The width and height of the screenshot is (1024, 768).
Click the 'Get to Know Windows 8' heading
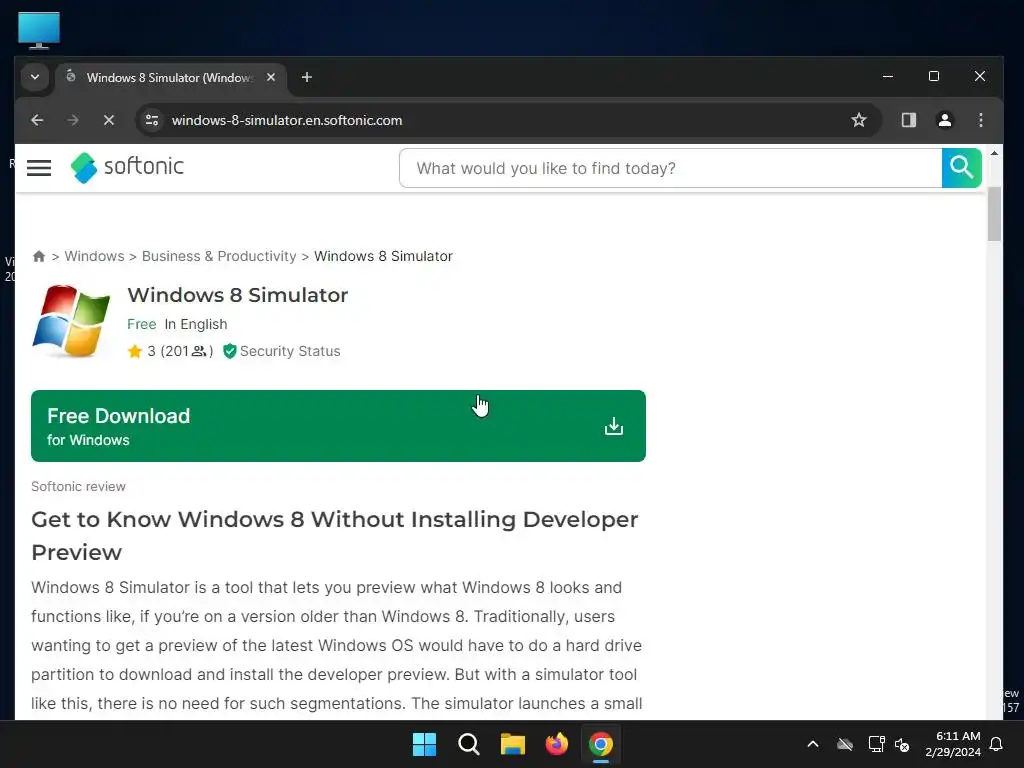[335, 536]
